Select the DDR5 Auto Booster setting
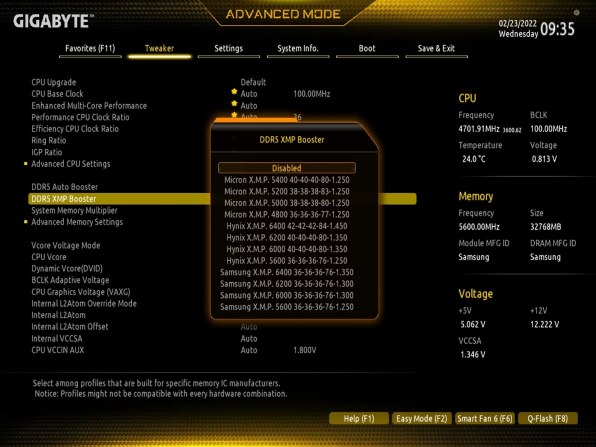 (65, 187)
